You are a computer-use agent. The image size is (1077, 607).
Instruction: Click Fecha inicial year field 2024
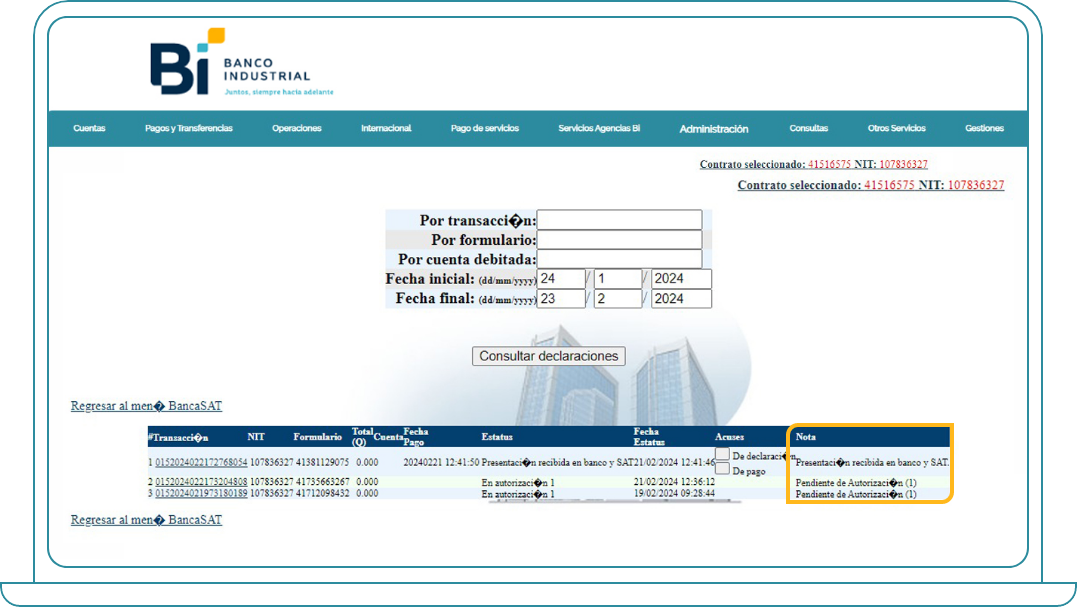click(x=681, y=279)
